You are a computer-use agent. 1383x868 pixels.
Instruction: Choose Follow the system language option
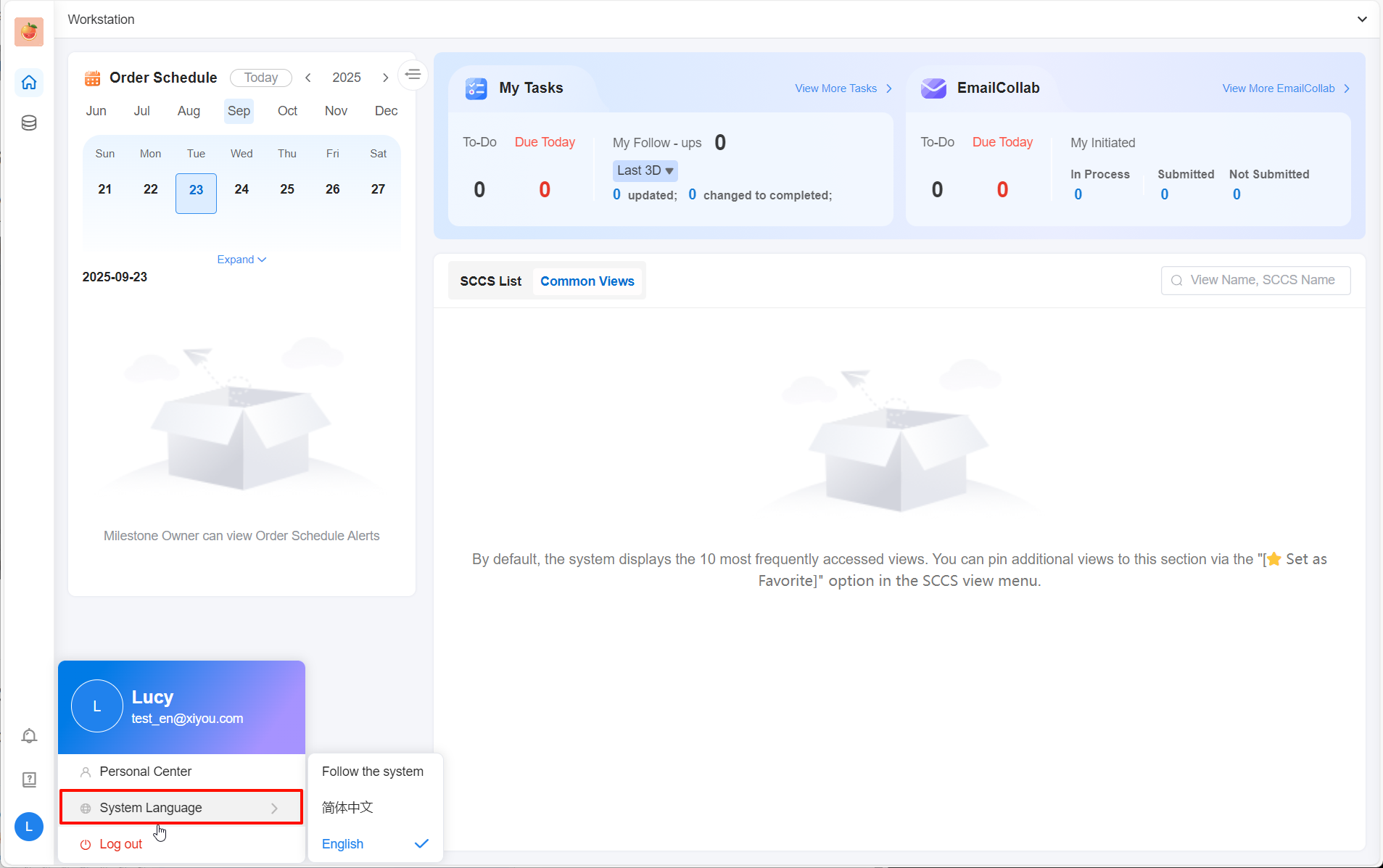click(x=373, y=772)
